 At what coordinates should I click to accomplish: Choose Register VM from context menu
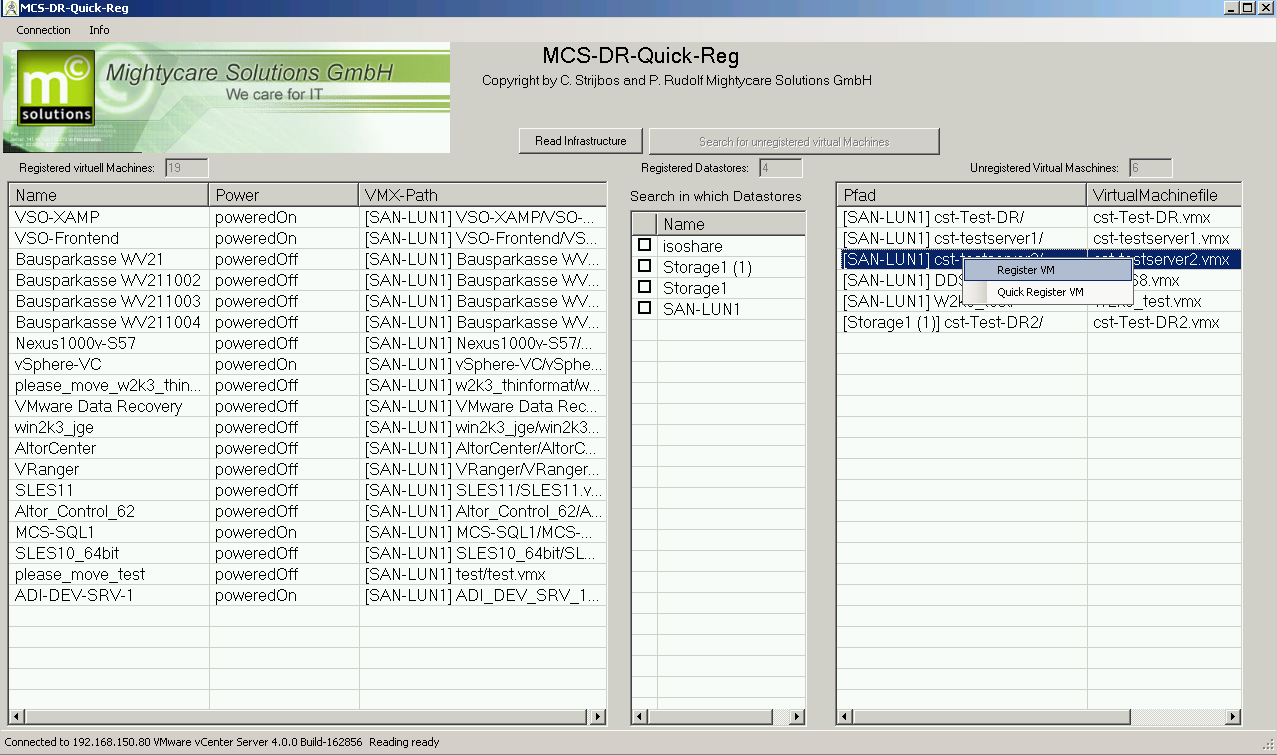pyautogui.click(x=1046, y=270)
